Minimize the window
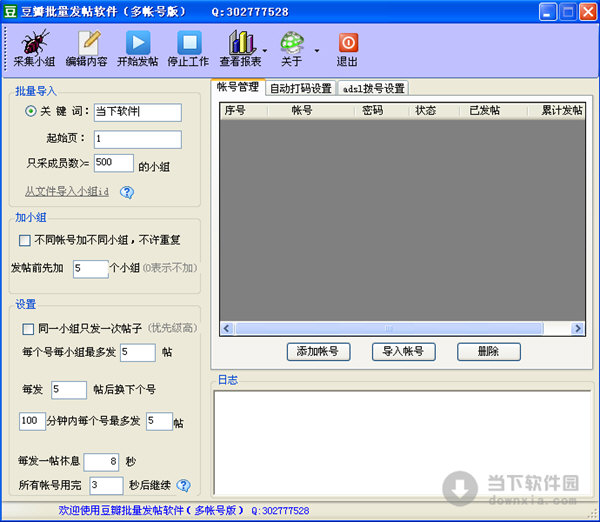The height and width of the screenshot is (522, 600). coord(548,11)
